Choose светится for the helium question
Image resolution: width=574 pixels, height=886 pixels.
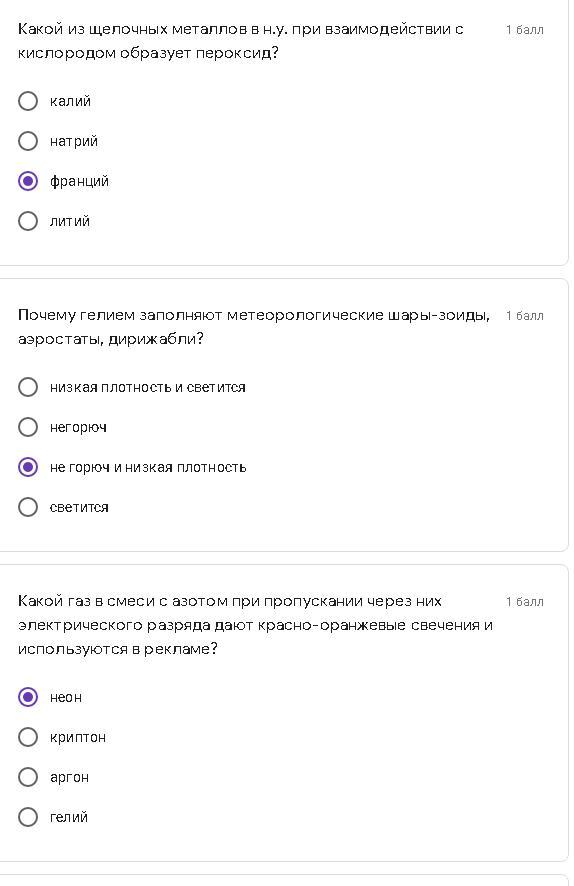[28, 507]
